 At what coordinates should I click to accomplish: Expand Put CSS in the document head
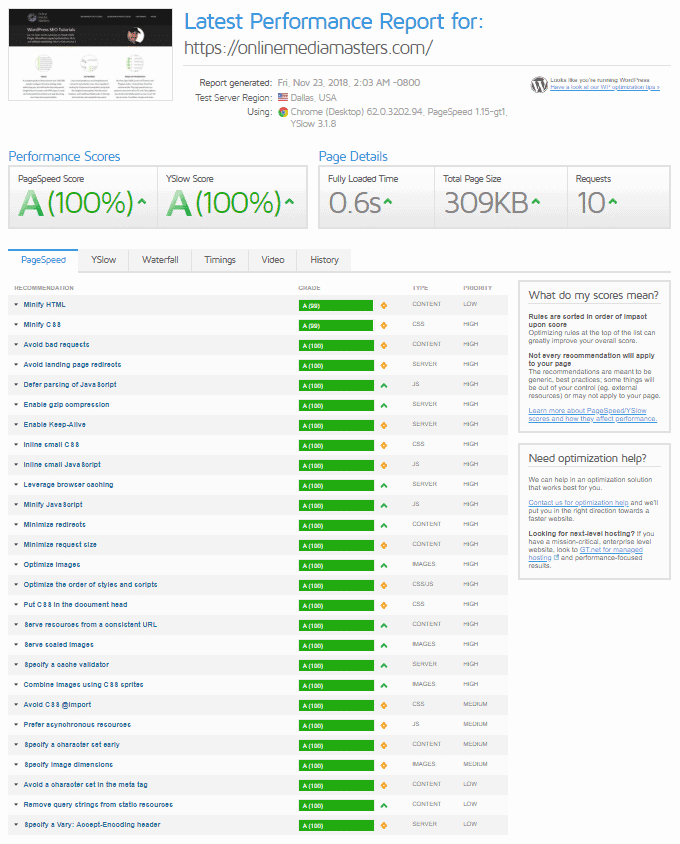16,604
